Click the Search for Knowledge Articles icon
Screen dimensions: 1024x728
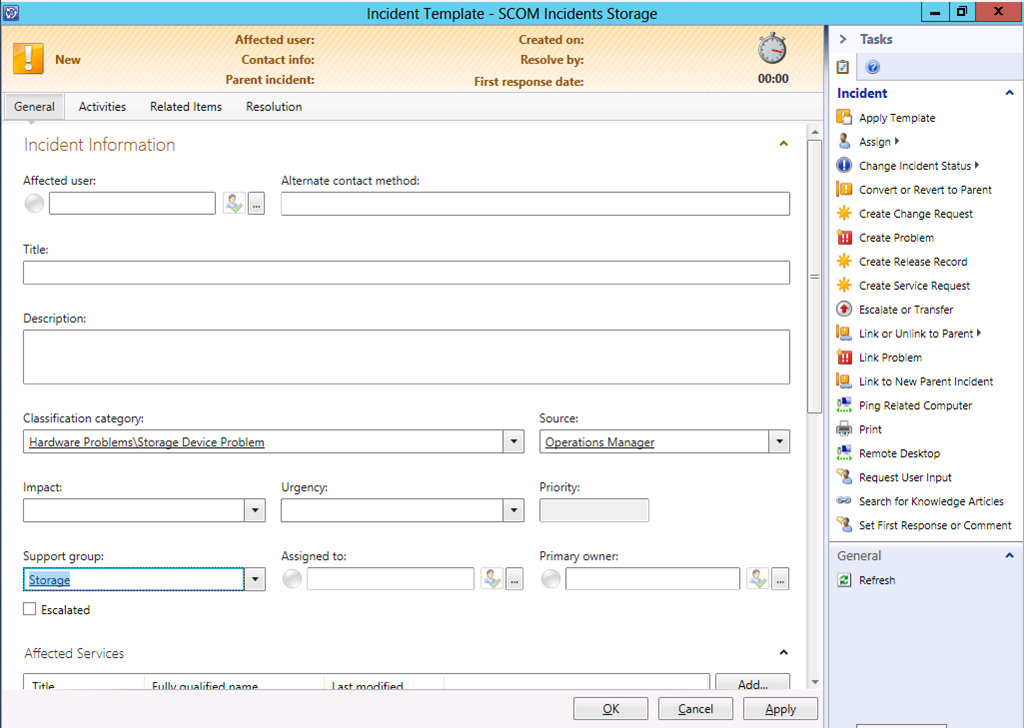click(x=844, y=502)
